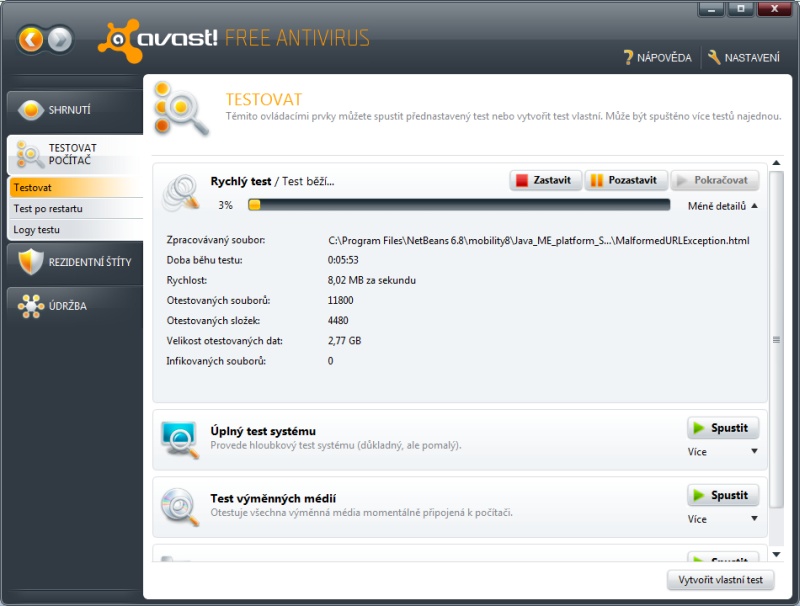This screenshot has height=606, width=800.
Task: Click the vertical scrollbar thumb
Action: pyautogui.click(x=776, y=340)
